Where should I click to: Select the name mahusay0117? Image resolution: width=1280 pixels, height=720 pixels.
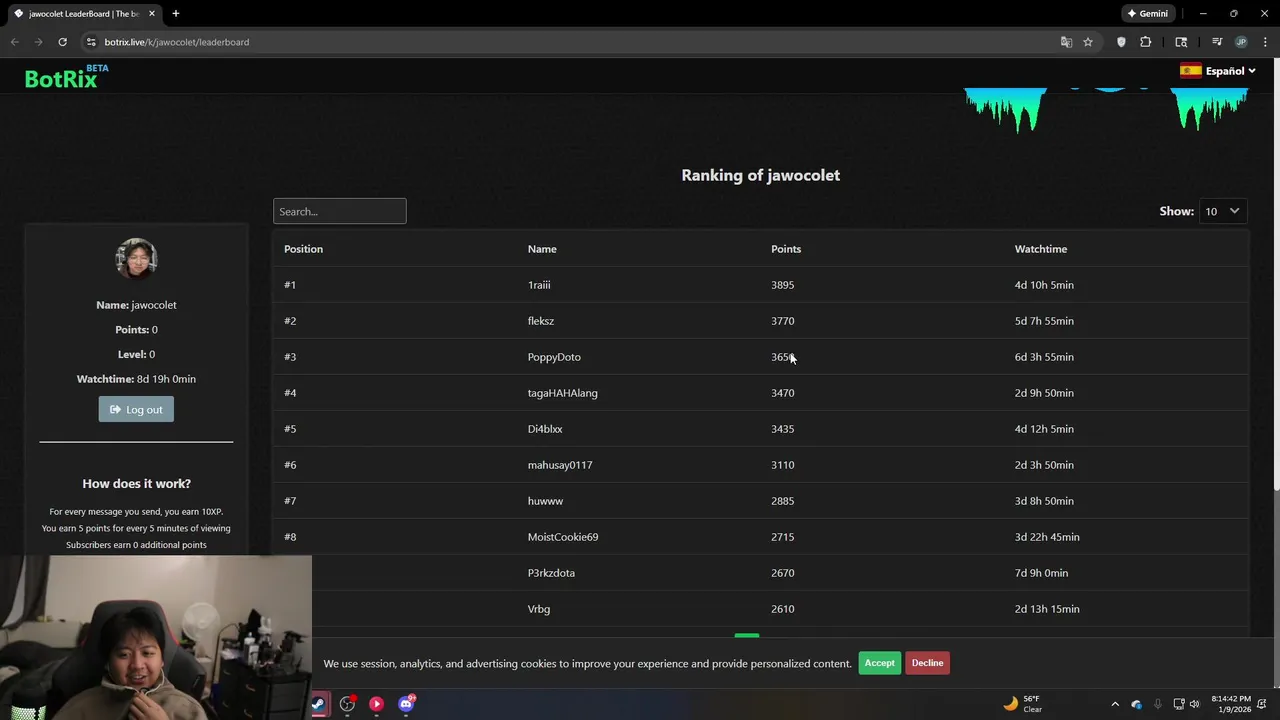coord(560,465)
